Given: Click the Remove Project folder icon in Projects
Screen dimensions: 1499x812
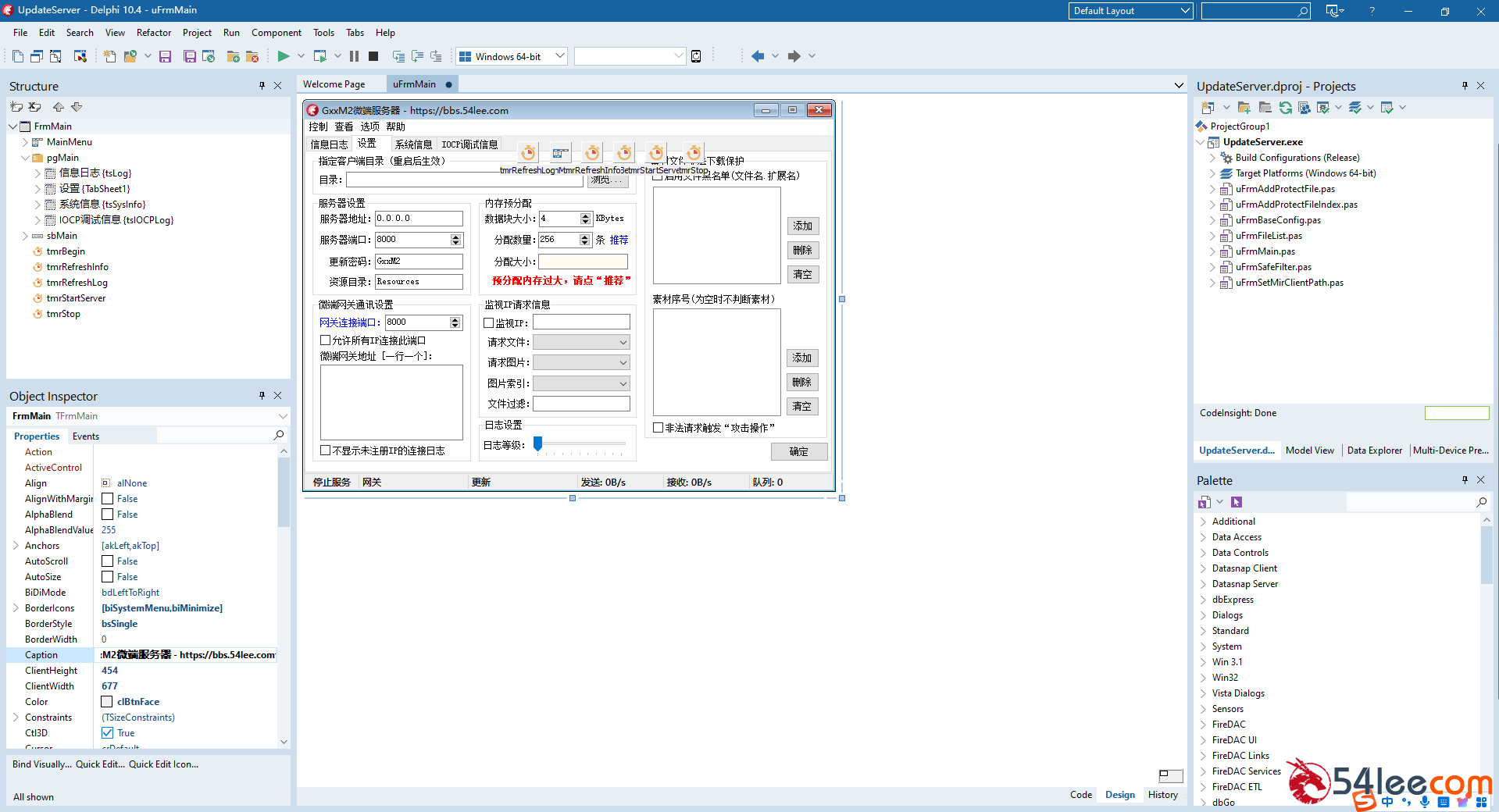Looking at the screenshot, I should [1265, 108].
